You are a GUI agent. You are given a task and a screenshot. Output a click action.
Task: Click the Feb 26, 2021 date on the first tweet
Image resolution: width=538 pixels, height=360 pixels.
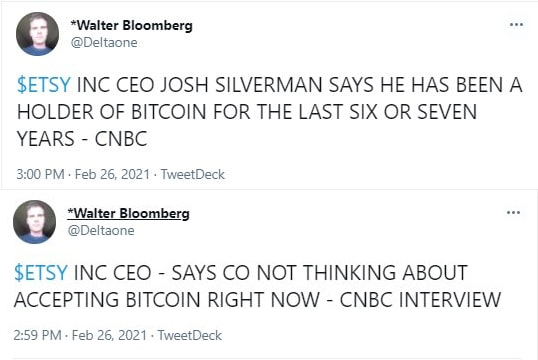112,174
